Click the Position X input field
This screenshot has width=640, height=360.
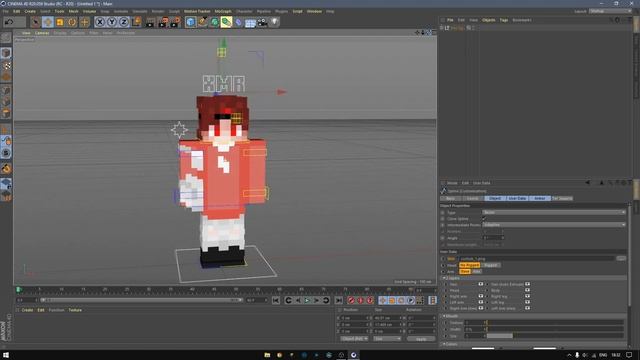[x=354, y=318]
